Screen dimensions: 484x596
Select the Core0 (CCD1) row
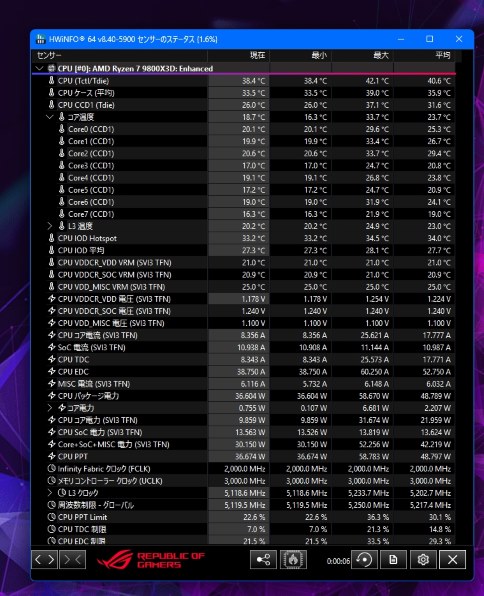click(244, 129)
